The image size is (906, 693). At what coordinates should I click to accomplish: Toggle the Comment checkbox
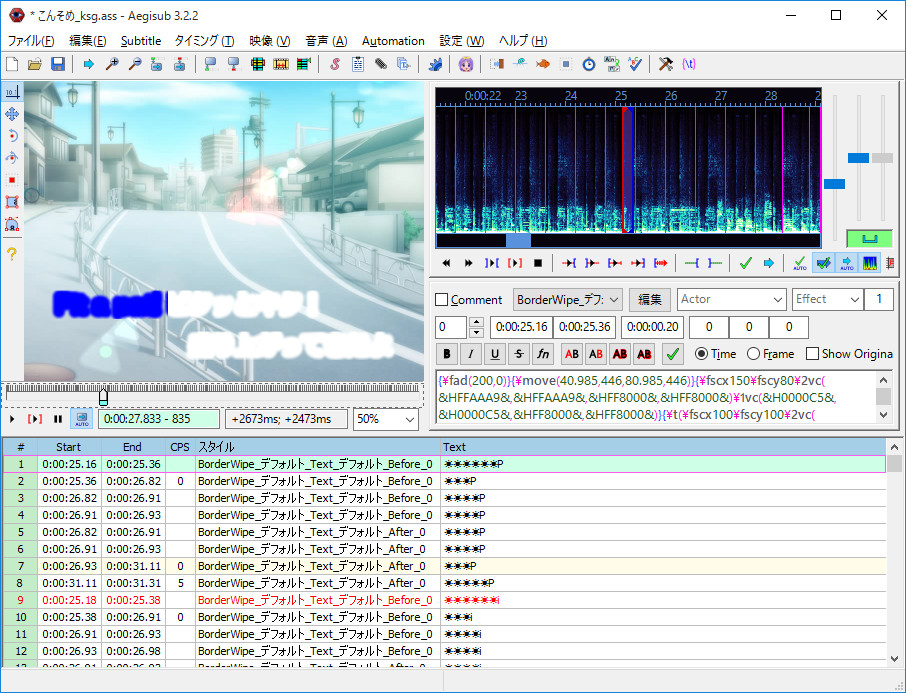pyautogui.click(x=441, y=299)
